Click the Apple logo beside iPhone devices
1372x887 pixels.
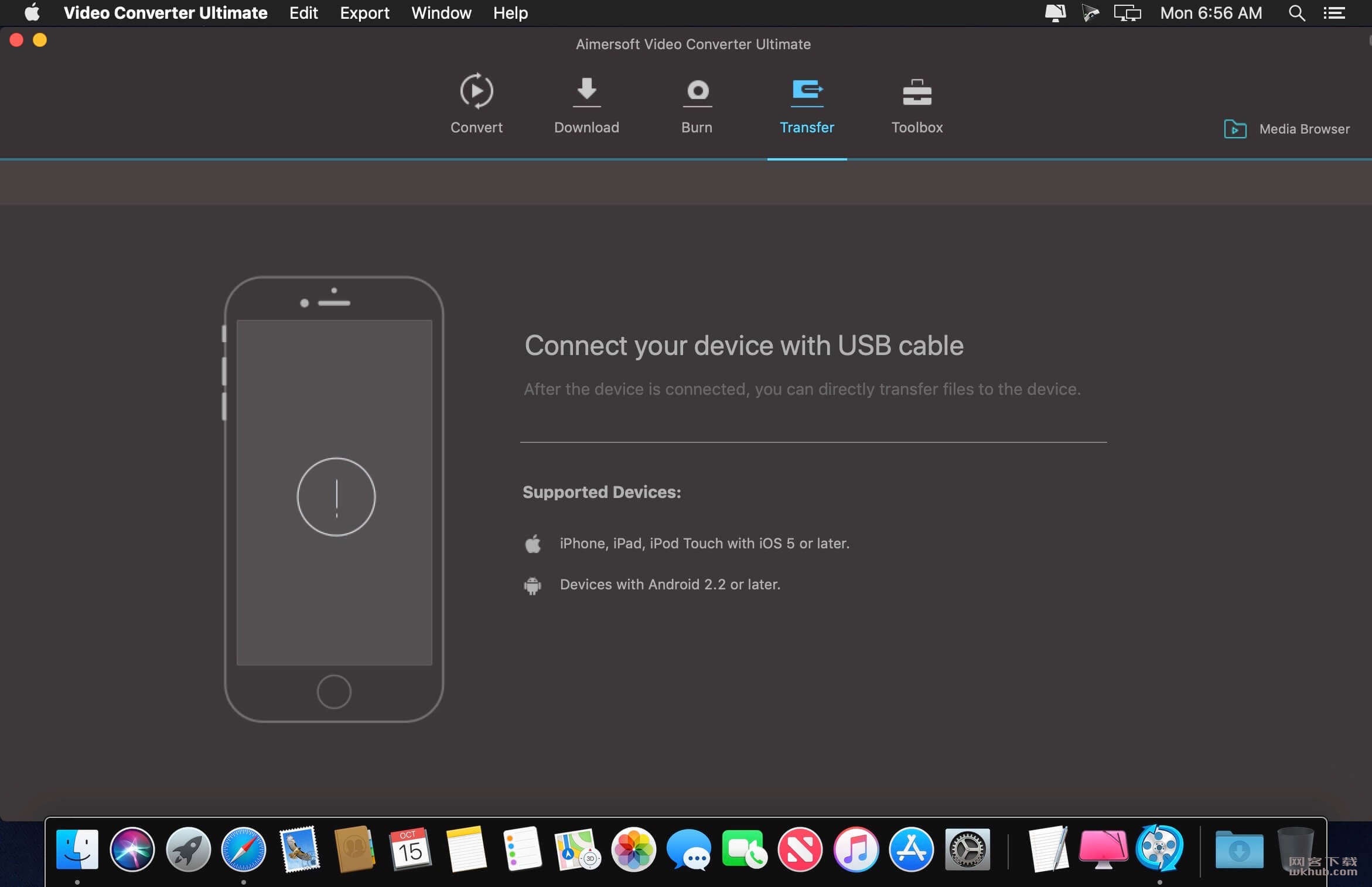pos(533,544)
